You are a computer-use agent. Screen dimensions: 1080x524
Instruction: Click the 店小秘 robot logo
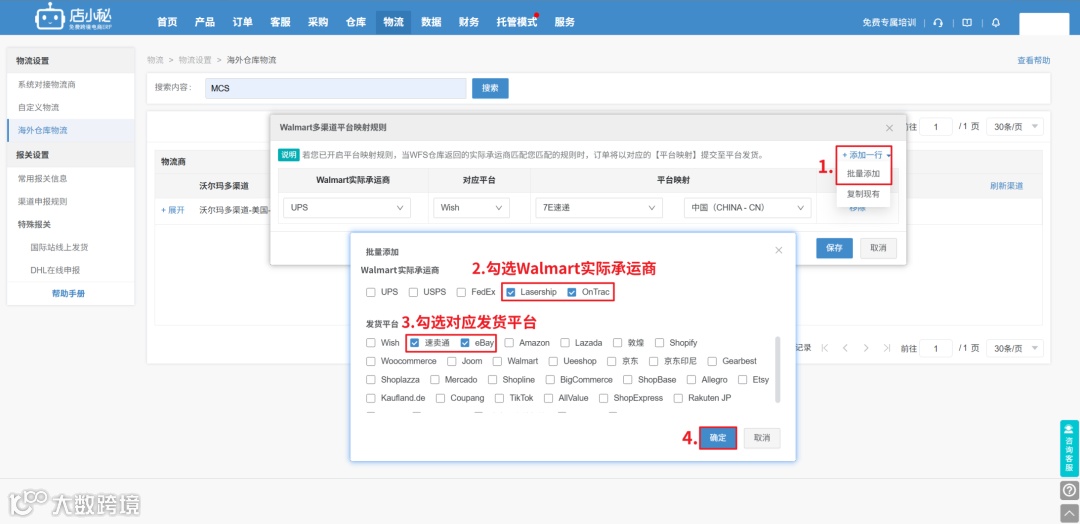[x=76, y=17]
